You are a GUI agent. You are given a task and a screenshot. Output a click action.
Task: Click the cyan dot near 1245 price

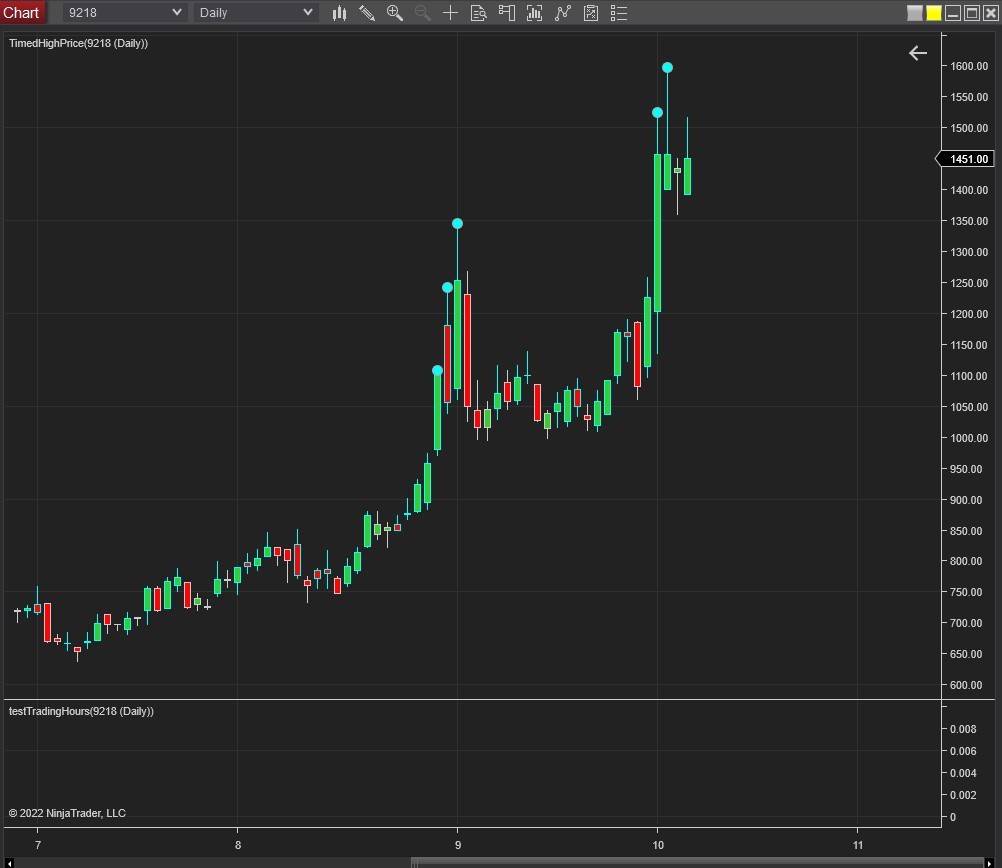(447, 288)
